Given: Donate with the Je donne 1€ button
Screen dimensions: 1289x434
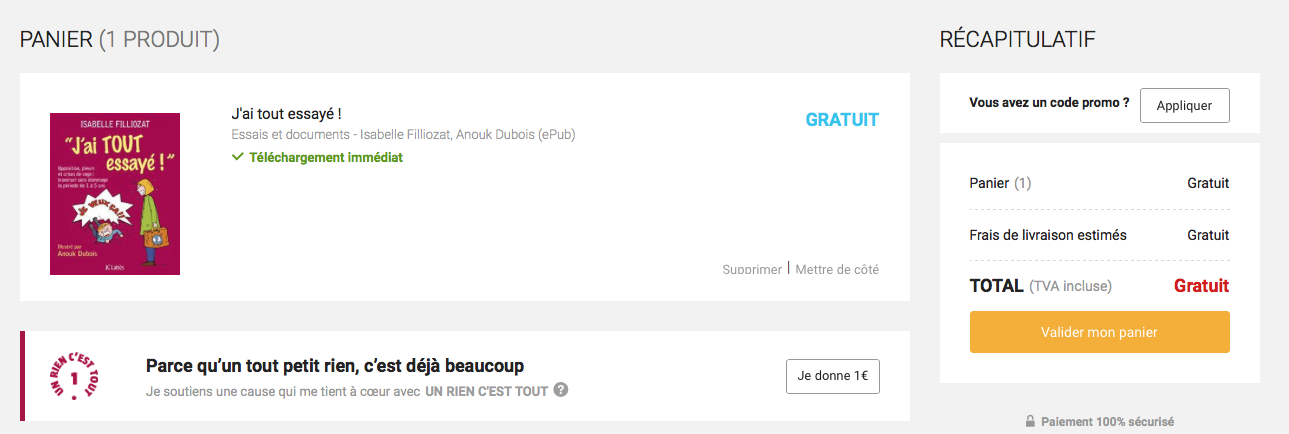Looking at the screenshot, I should (832, 376).
